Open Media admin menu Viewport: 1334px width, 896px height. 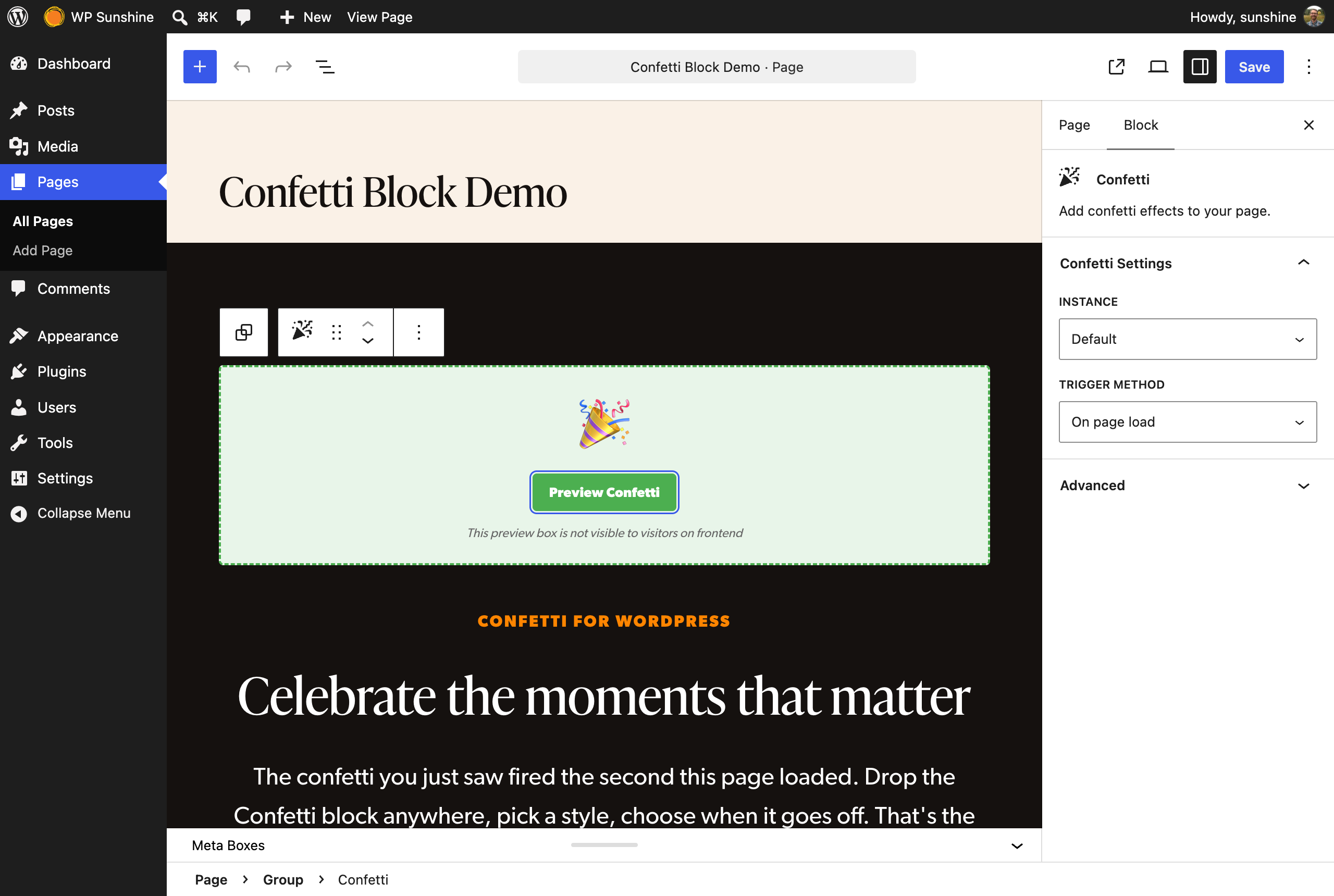click(x=83, y=146)
